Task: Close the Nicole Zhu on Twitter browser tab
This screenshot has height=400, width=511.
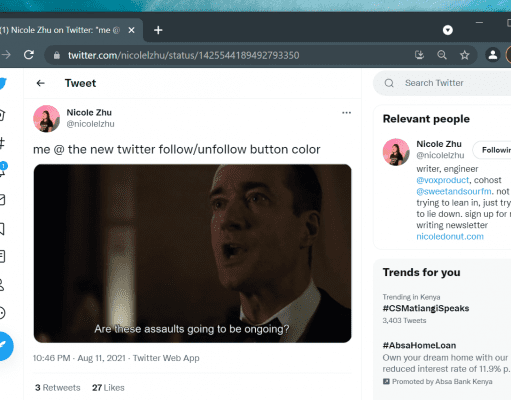Action: (x=131, y=30)
